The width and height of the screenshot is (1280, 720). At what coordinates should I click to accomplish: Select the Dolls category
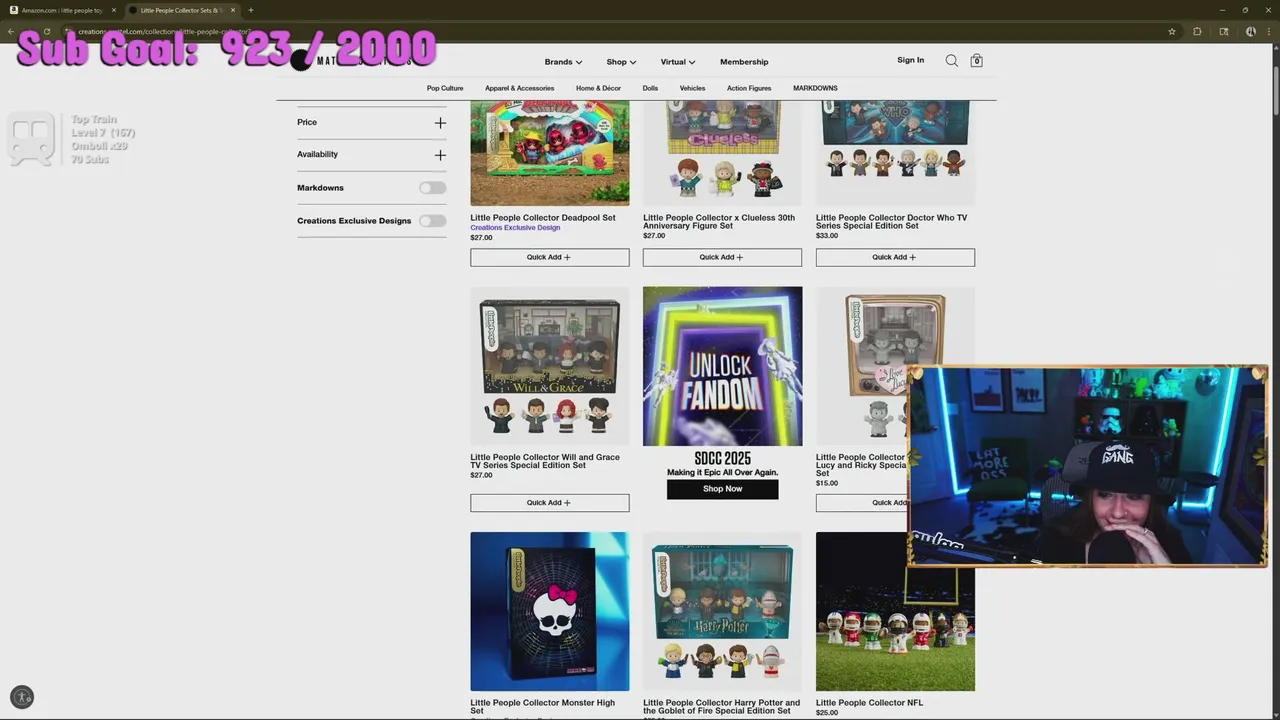(x=650, y=88)
